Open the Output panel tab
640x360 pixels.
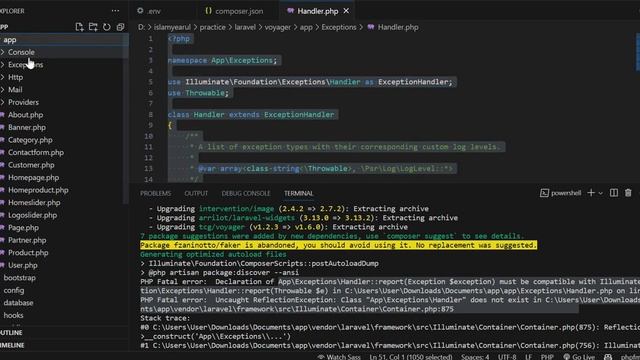pos(196,193)
